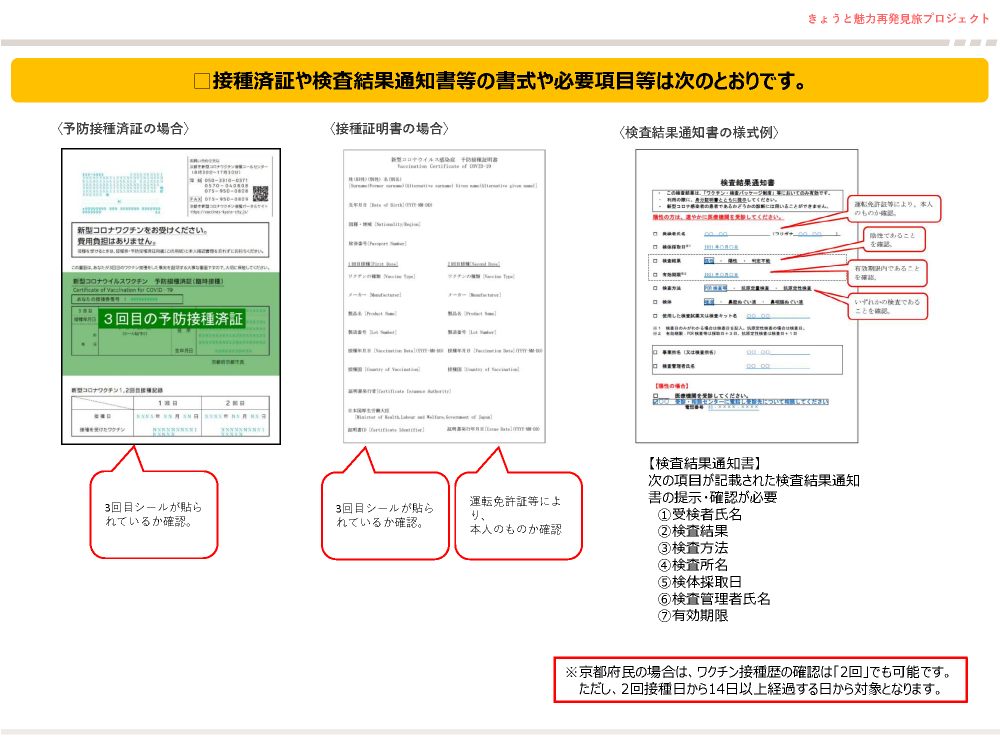The width and height of the screenshot is (1000, 750).
Task: Click the 新型コロナウイルス感染症 予防接種証明書 title in the certificate document
Action: [x=444, y=159]
